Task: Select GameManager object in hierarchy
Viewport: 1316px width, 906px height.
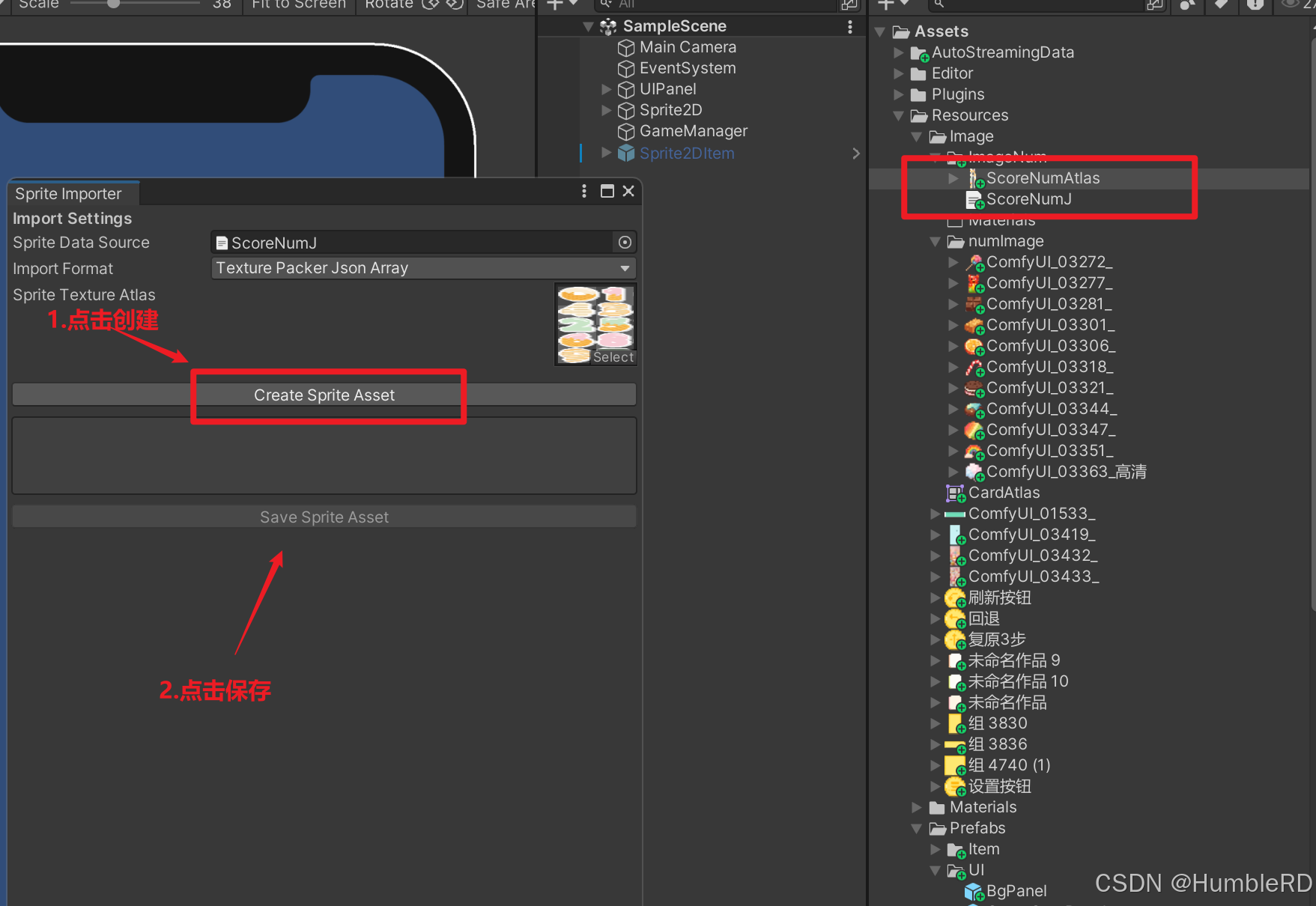Action: click(x=694, y=131)
